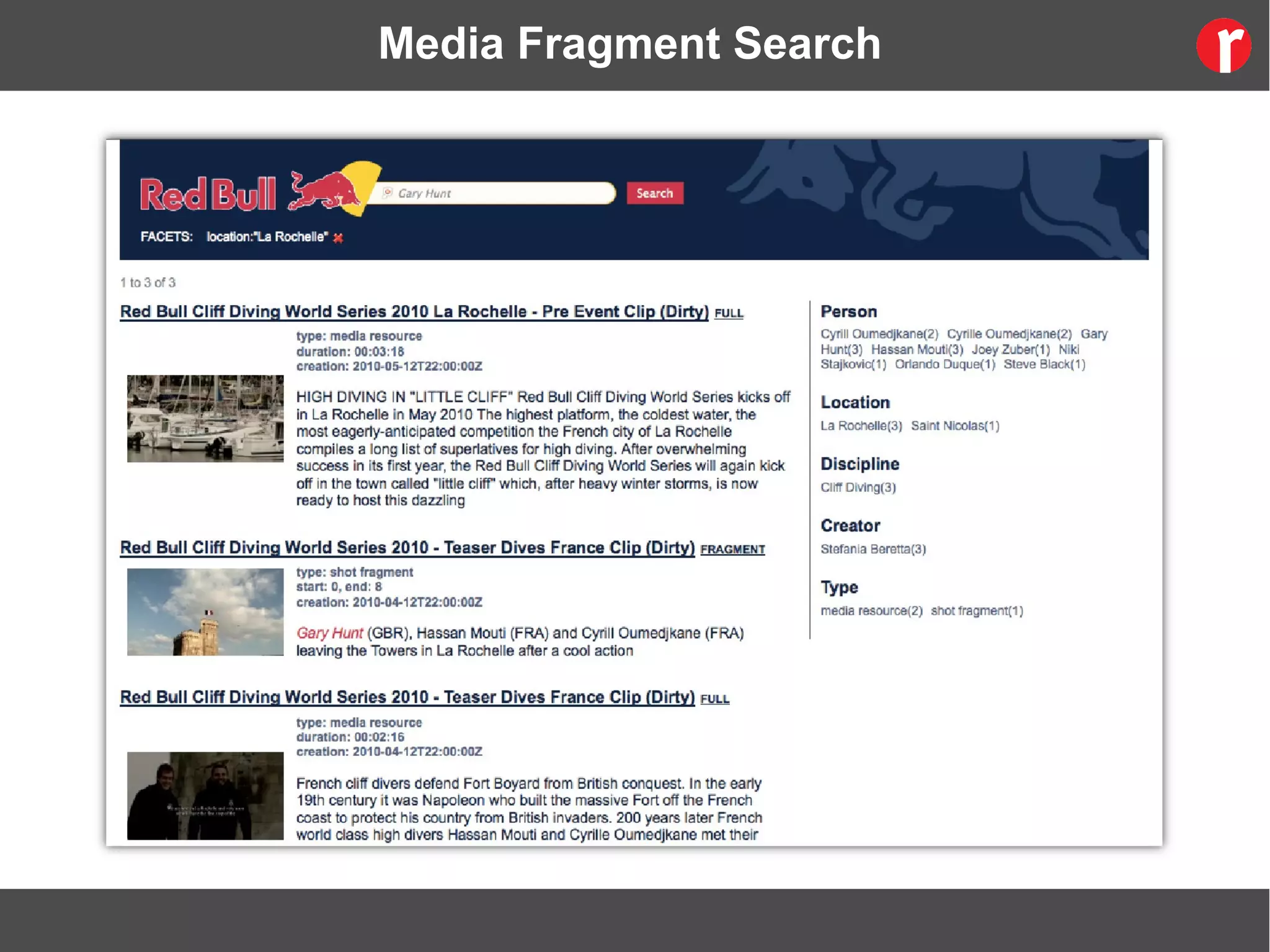Open the two divers thumbnail
Image resolution: width=1270 pixels, height=952 pixels.
point(205,796)
